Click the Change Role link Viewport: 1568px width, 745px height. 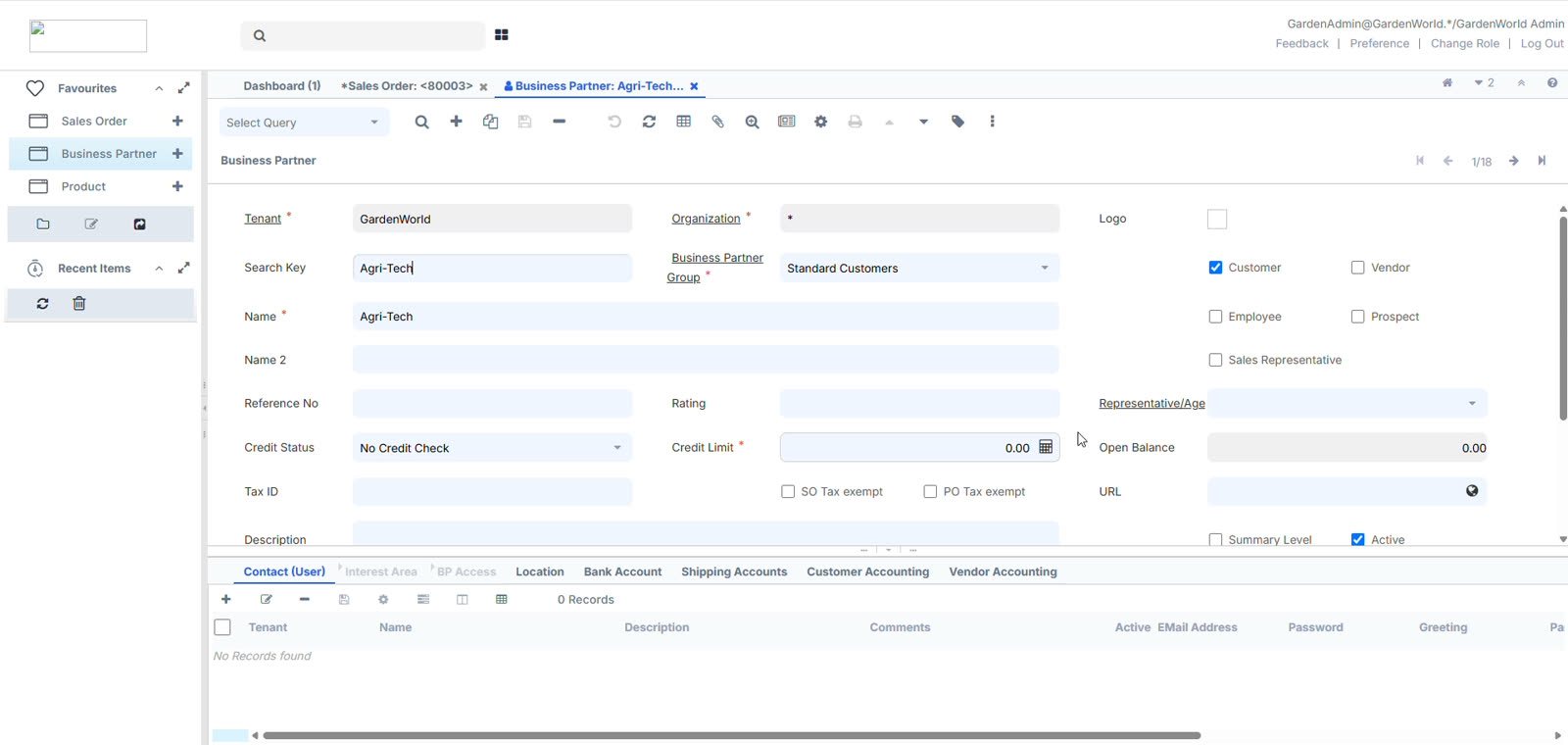pyautogui.click(x=1464, y=43)
